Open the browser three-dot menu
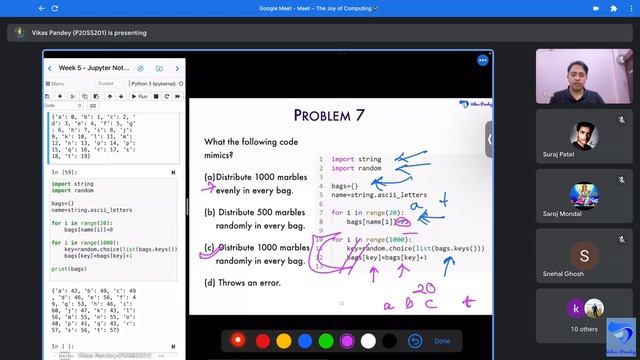This screenshot has width=640, height=360. [x=631, y=8]
